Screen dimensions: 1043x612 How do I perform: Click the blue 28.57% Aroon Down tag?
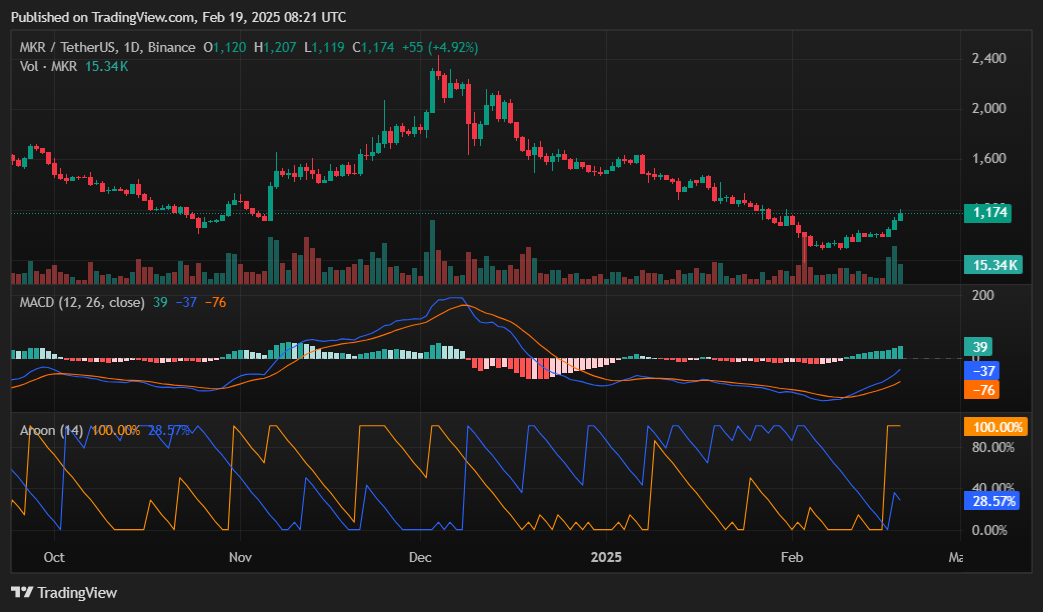coord(990,500)
